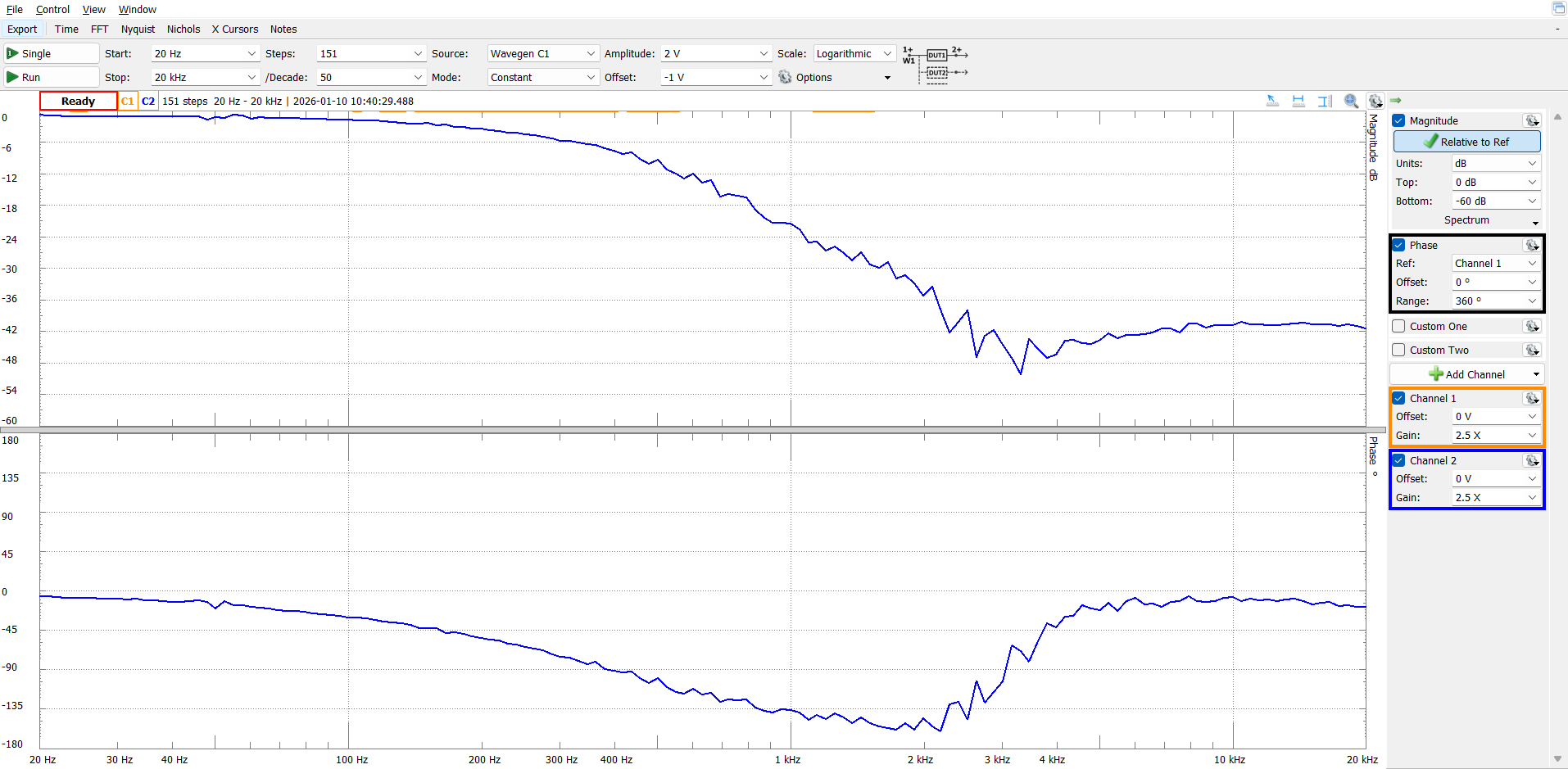Uncheck the Magnitude checkbox
1568x769 pixels.
[x=1399, y=120]
